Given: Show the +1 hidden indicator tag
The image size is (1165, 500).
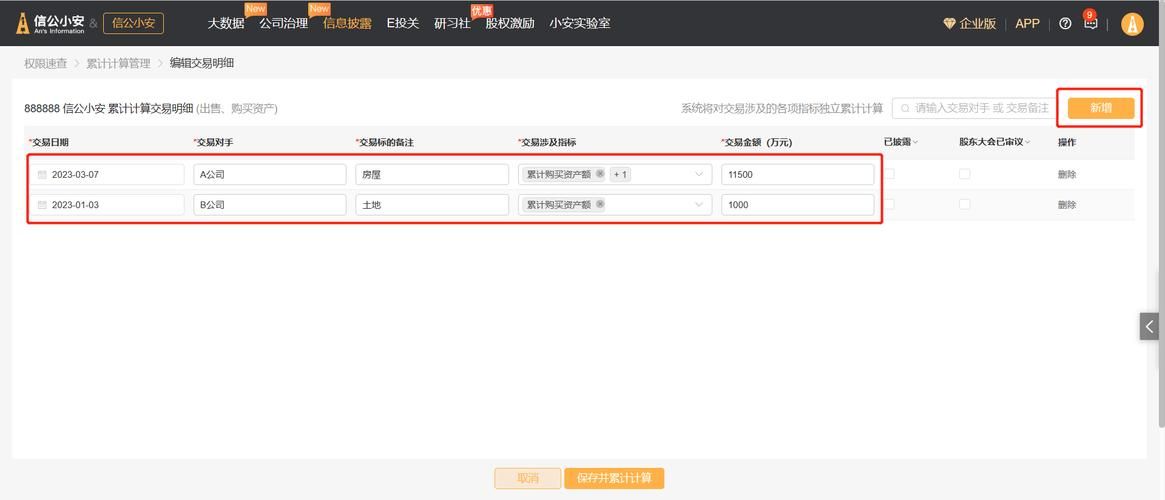Looking at the screenshot, I should pos(620,175).
